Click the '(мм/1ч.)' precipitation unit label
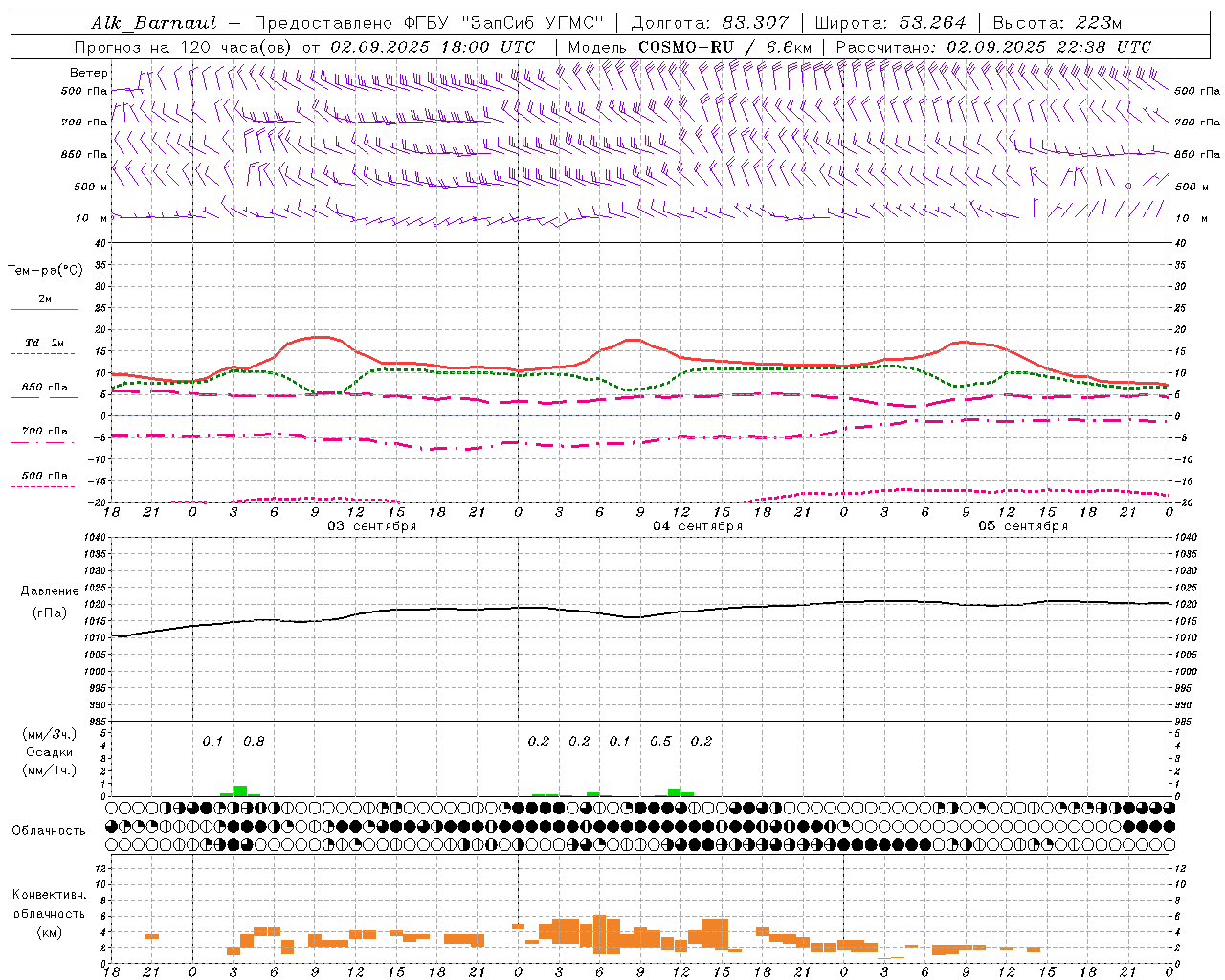This screenshot has height=980, width=1225. click(x=50, y=770)
